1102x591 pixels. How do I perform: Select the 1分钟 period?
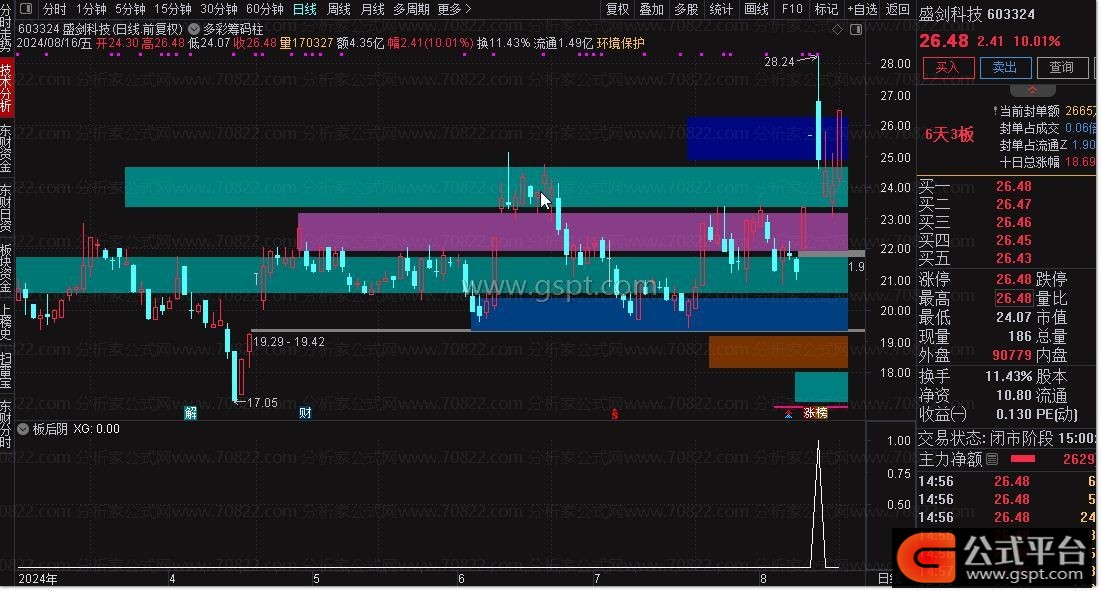[91, 9]
